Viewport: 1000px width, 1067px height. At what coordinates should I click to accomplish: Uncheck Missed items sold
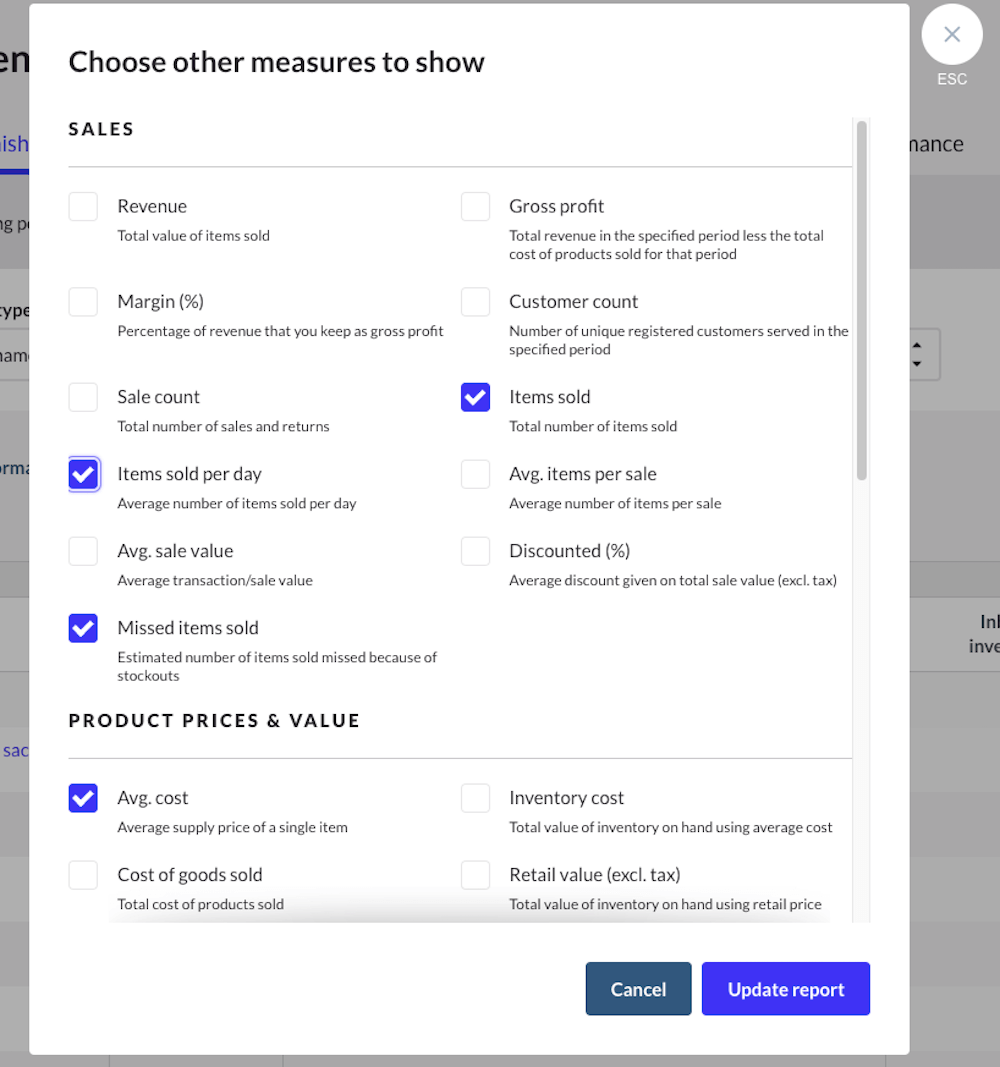pyautogui.click(x=83, y=628)
